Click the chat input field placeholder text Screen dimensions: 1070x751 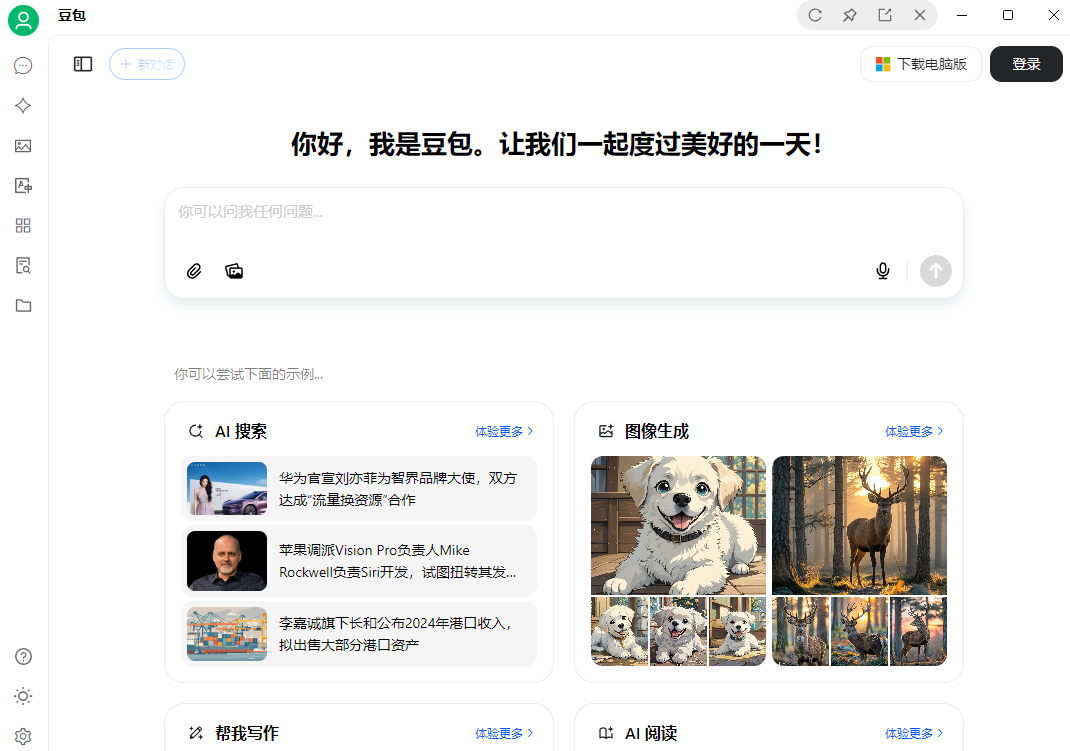pos(400,212)
